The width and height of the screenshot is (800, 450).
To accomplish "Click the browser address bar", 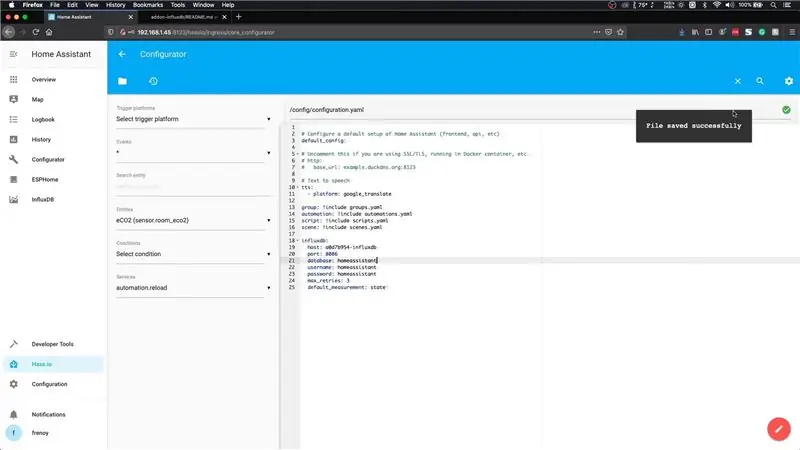I will pyautogui.click(x=352, y=32).
